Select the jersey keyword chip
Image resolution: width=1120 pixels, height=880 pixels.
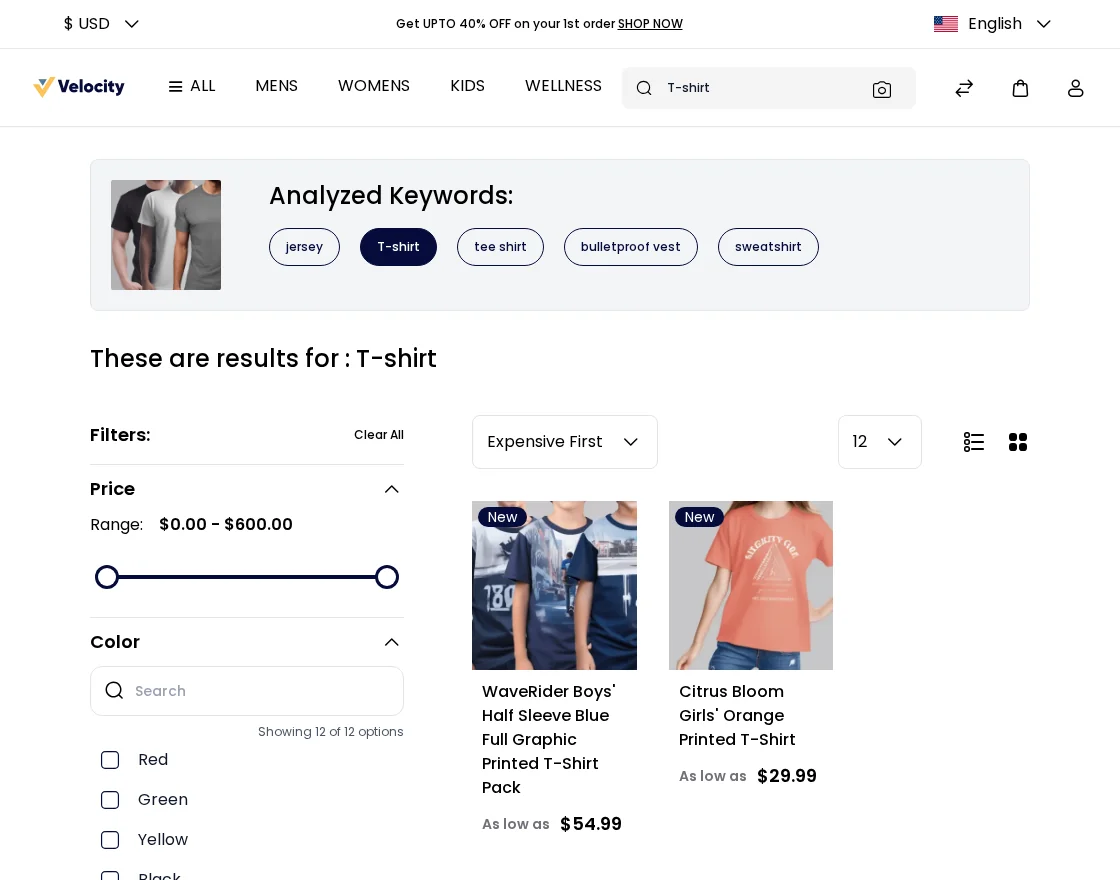coord(304,247)
